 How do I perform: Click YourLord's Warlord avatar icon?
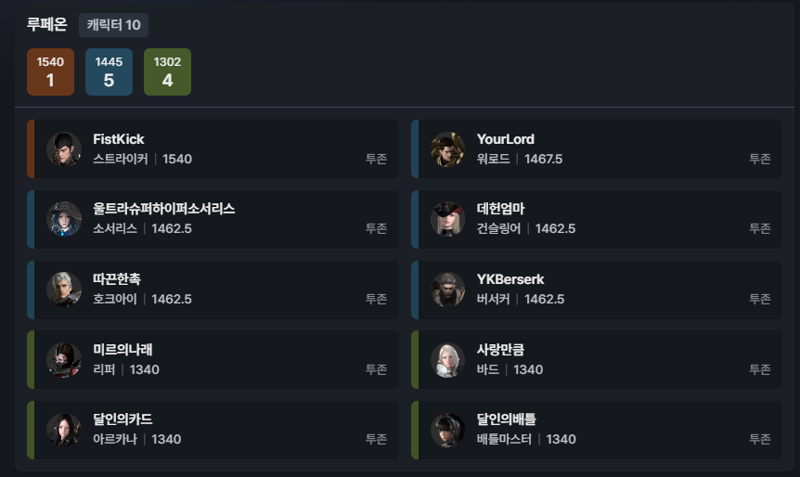click(447, 149)
